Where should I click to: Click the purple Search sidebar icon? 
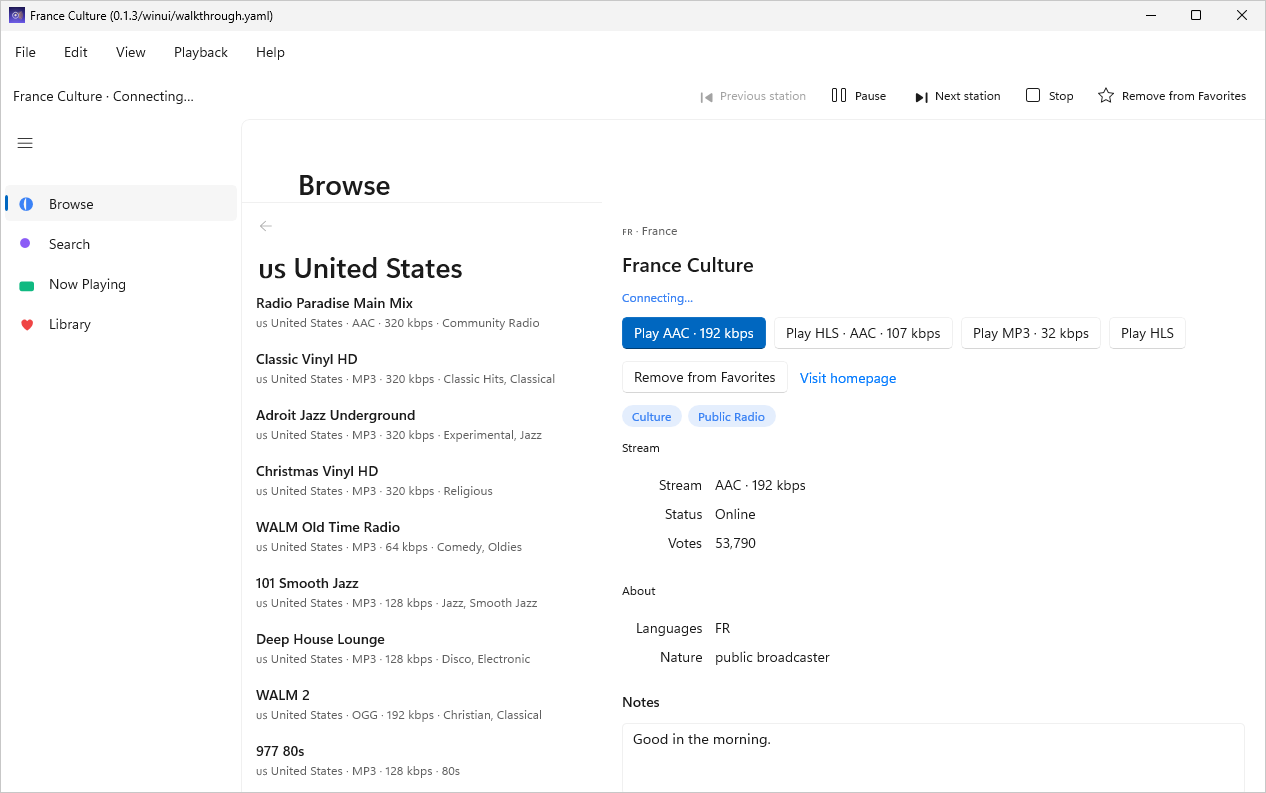(x=26, y=244)
